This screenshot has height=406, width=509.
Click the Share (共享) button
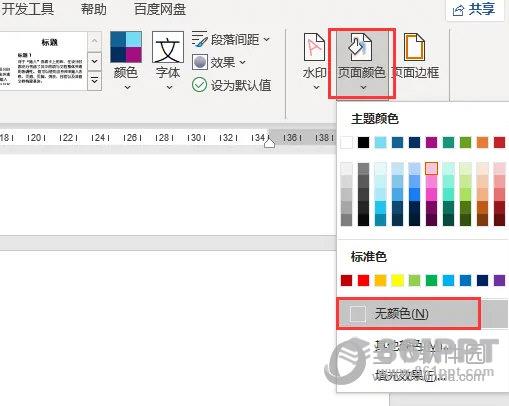pyautogui.click(x=475, y=10)
